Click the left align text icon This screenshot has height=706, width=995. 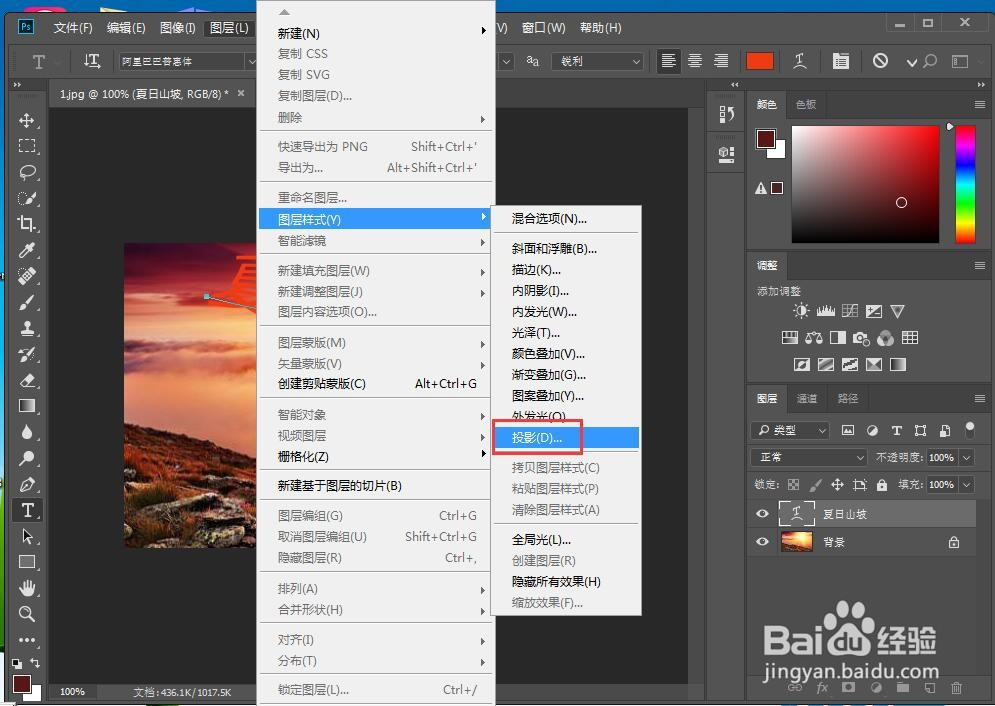668,61
